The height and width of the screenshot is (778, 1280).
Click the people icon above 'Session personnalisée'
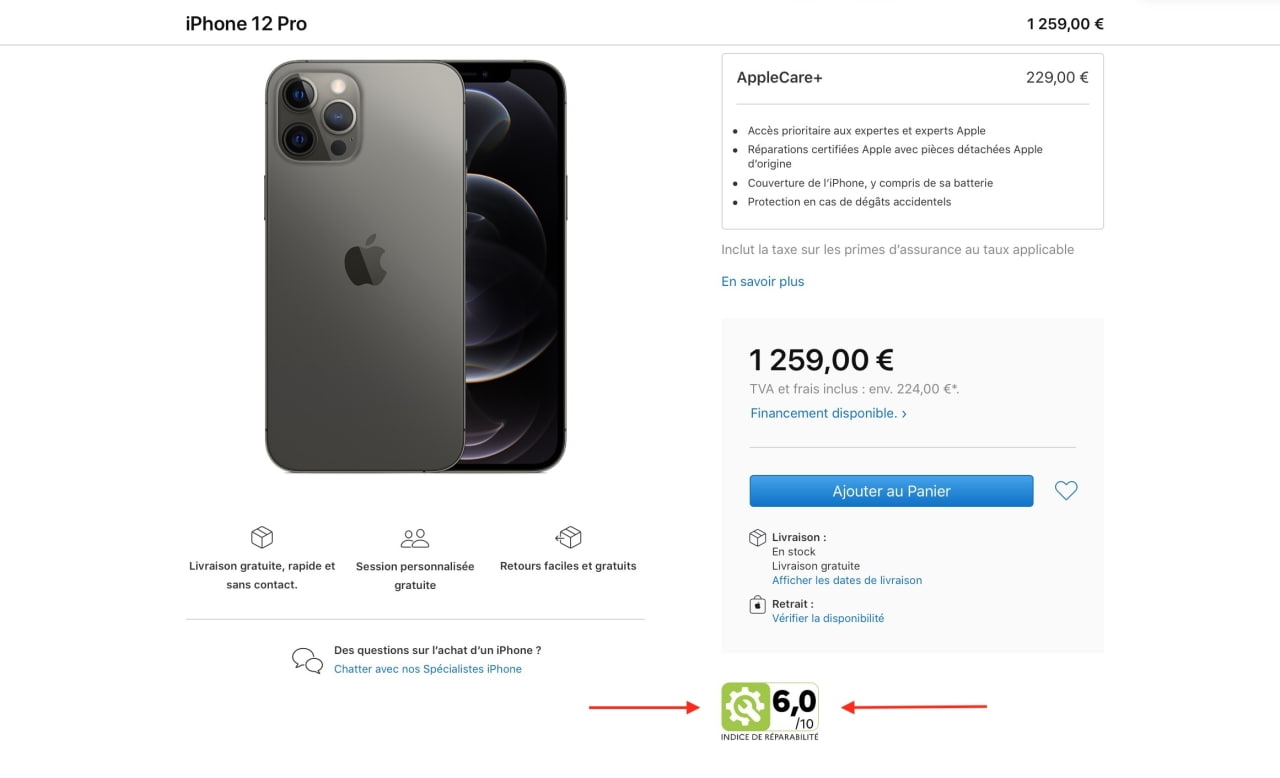pyautogui.click(x=415, y=537)
